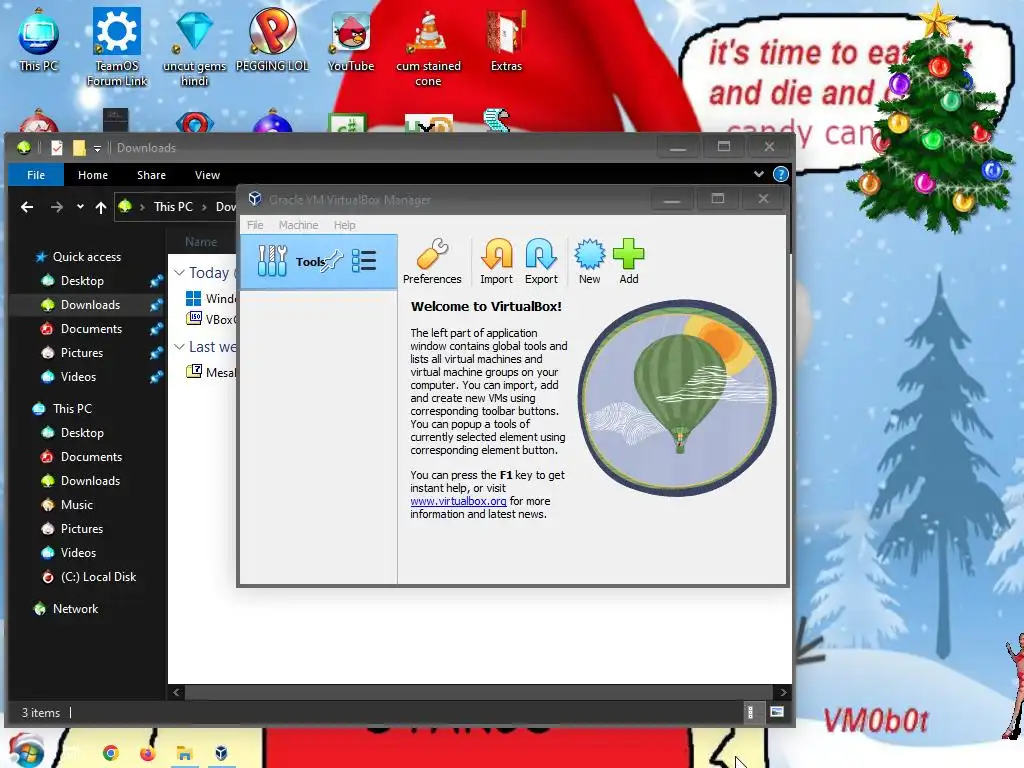The height and width of the screenshot is (768, 1024).
Task: Click the Tools pin icon
Action: 332,261
